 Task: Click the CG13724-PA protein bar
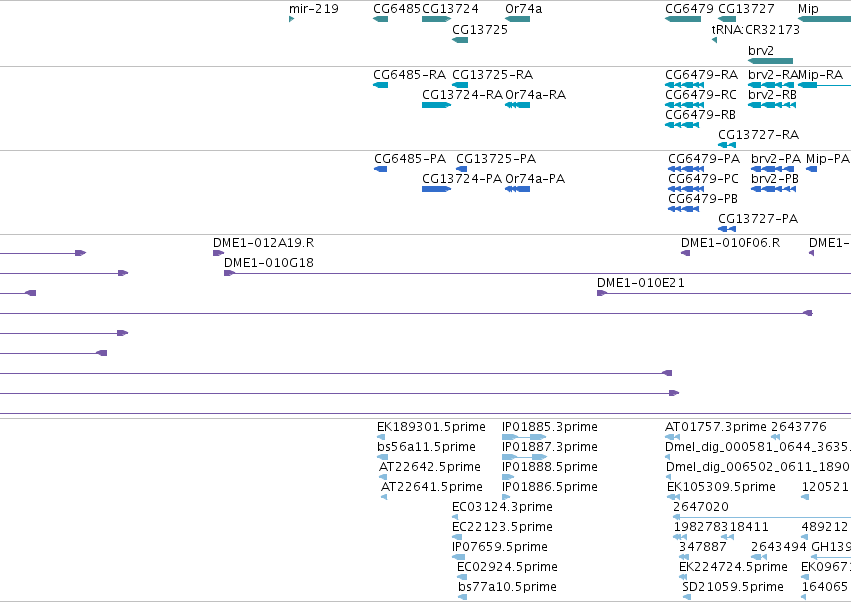click(x=436, y=189)
